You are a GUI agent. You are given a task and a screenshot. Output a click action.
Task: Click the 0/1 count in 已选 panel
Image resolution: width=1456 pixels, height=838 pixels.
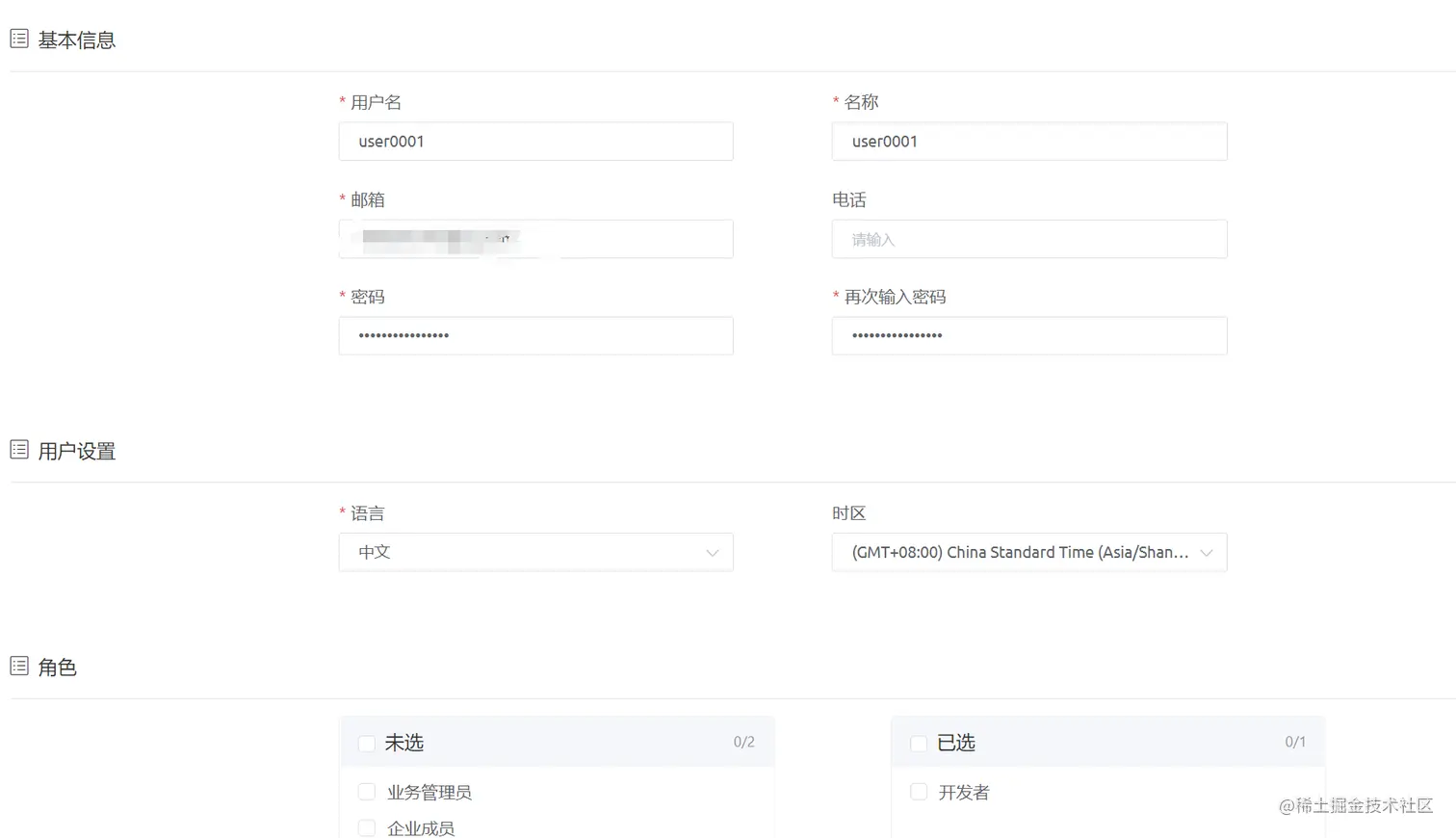[x=1295, y=742]
